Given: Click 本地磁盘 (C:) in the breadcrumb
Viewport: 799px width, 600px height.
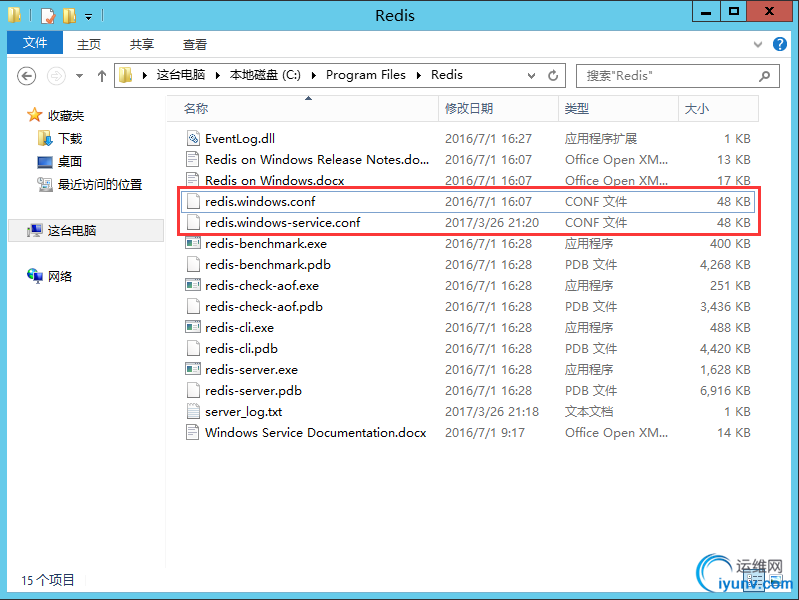Looking at the screenshot, I should (265, 75).
